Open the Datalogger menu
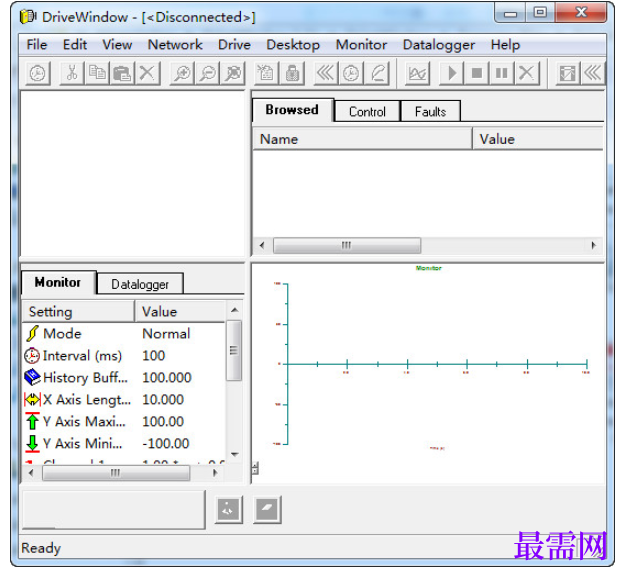Screen dimensions: 626x577 [439, 45]
